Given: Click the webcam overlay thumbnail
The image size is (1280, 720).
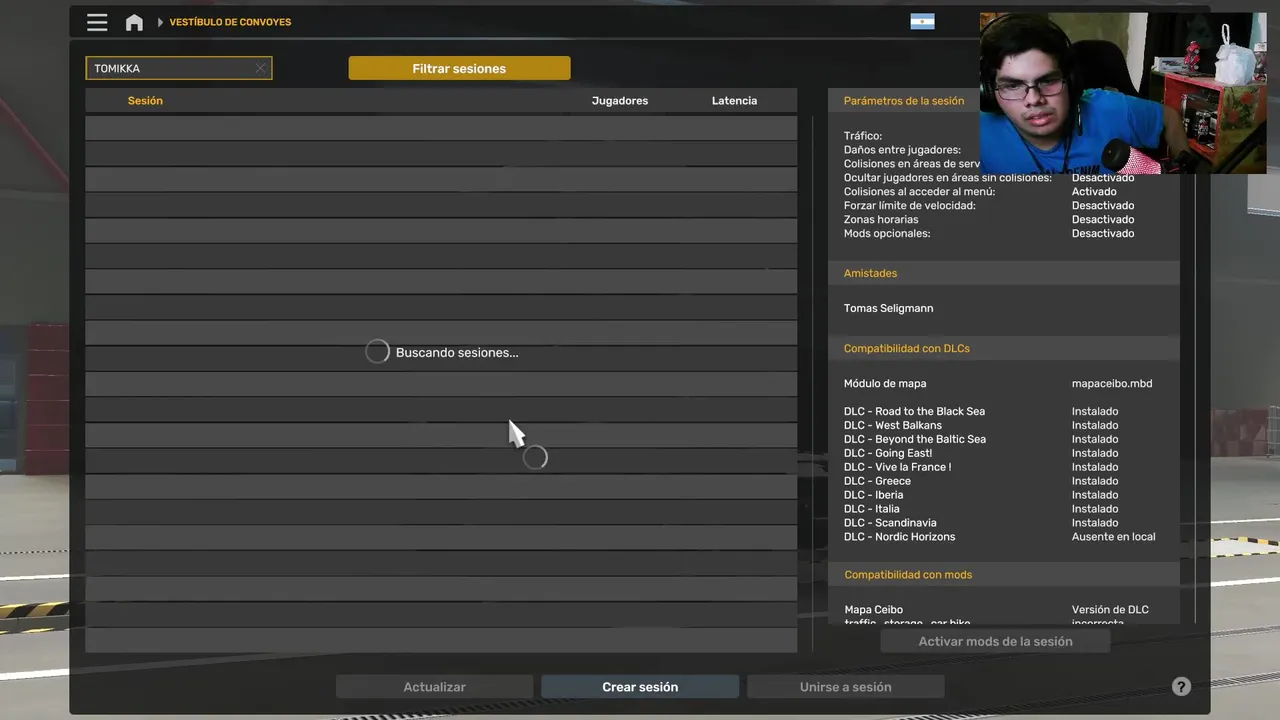Looking at the screenshot, I should click(x=1122, y=93).
